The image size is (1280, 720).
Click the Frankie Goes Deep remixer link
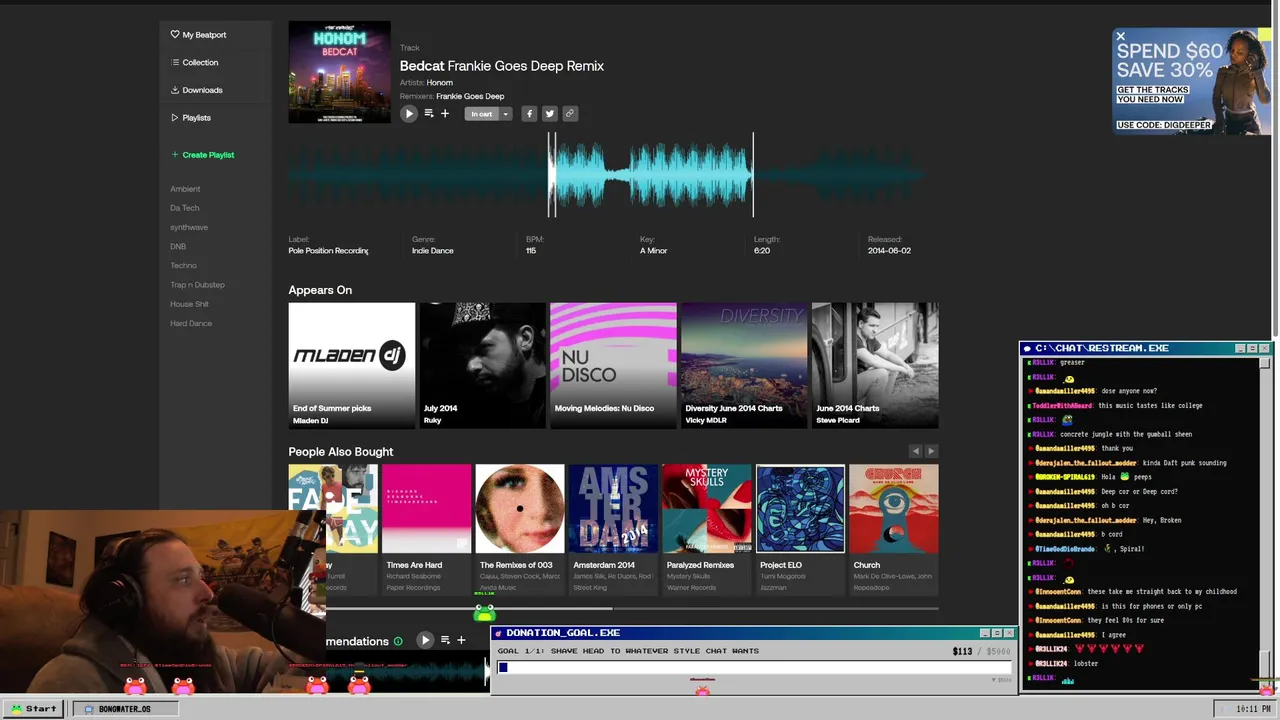tap(470, 96)
